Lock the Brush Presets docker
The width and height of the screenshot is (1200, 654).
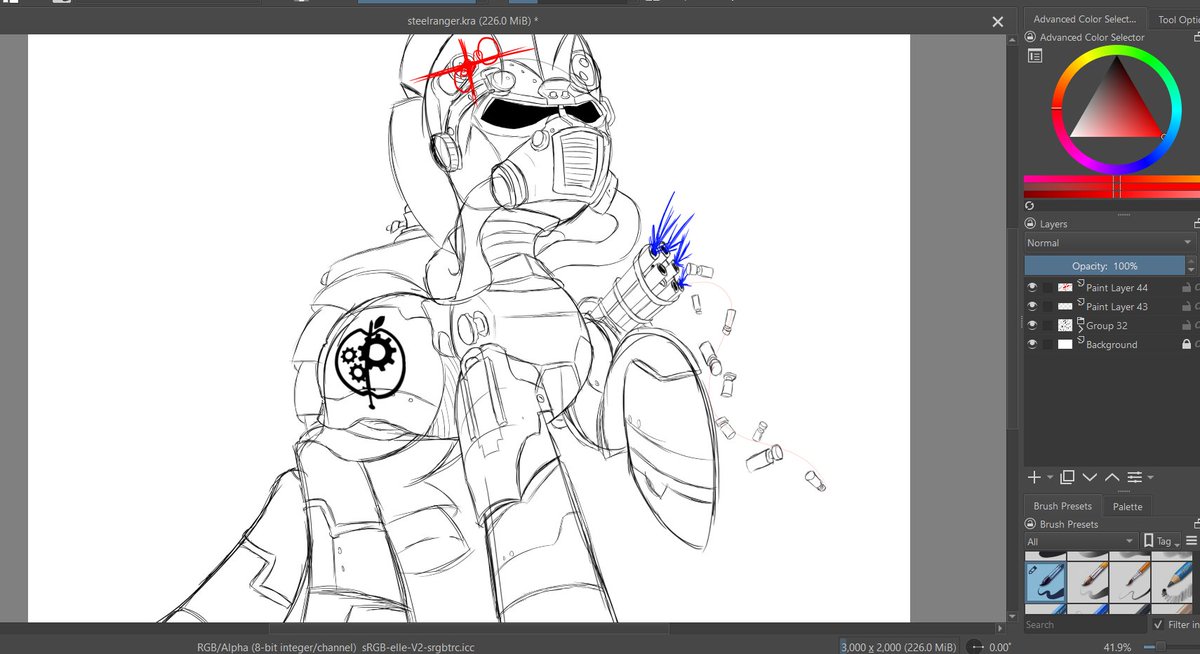(1030, 524)
